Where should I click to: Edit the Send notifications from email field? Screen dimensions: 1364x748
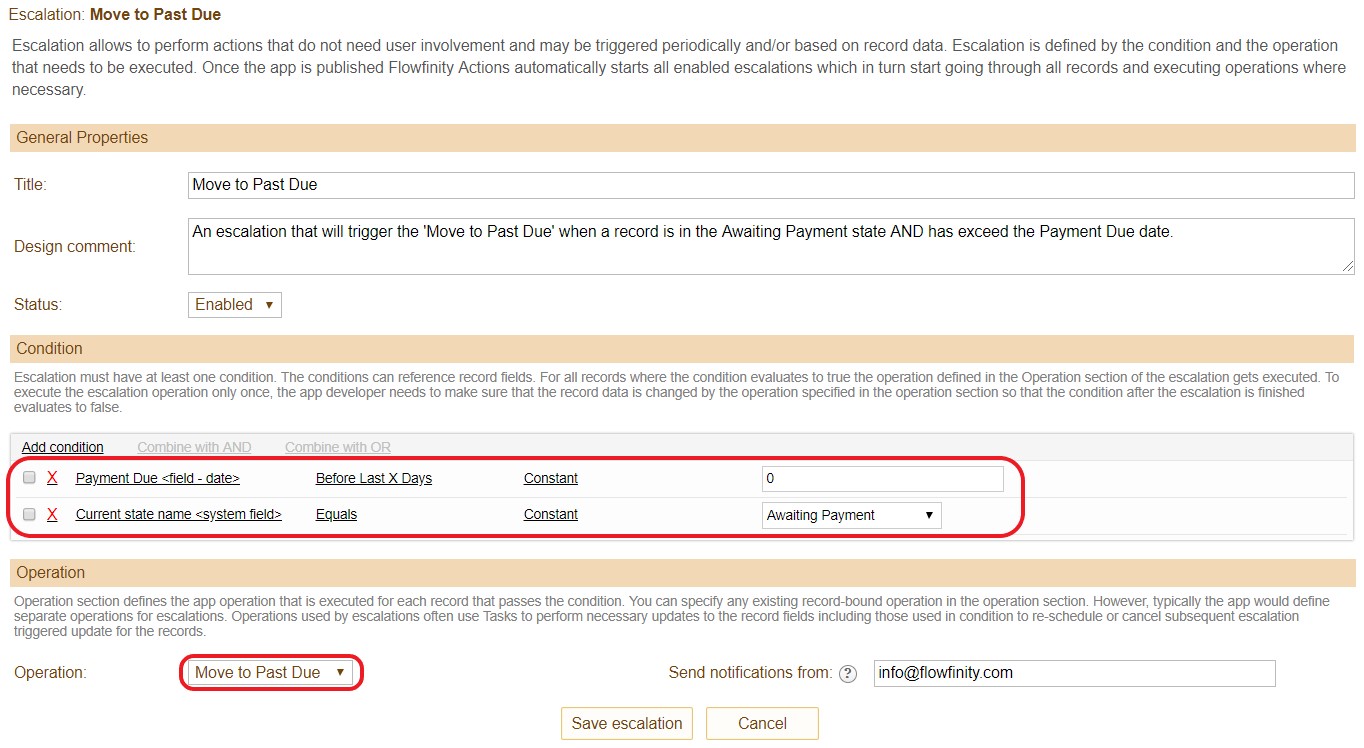pos(1074,673)
